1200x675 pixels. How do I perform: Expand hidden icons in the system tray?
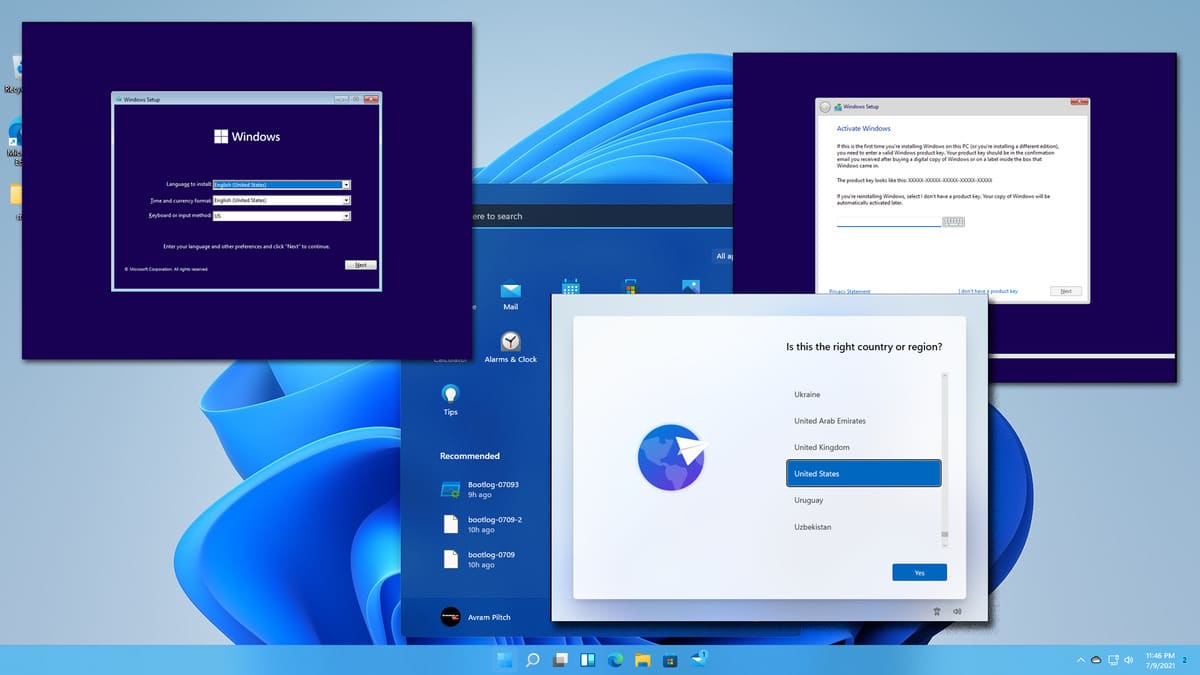(1080, 660)
